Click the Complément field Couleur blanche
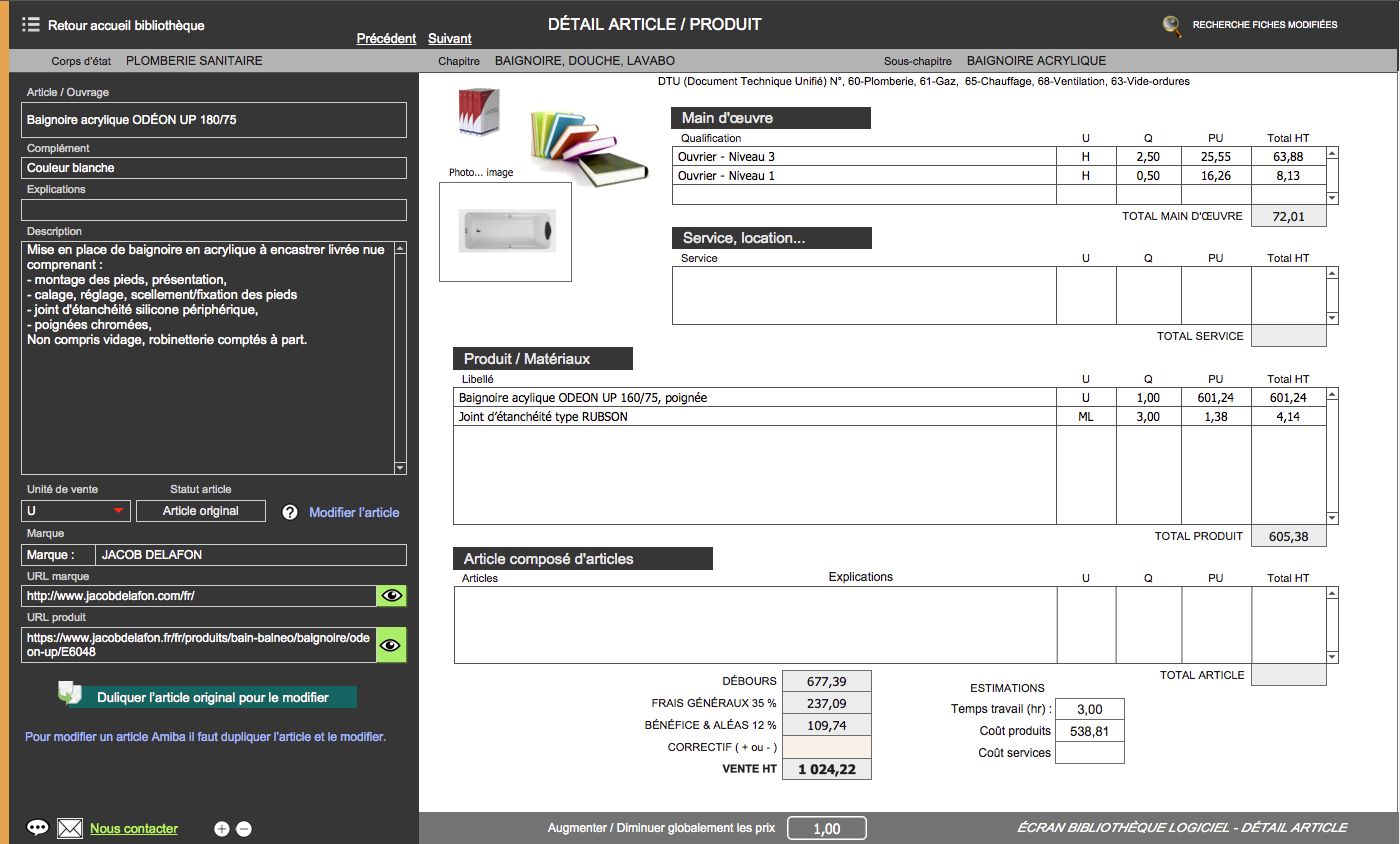This screenshot has width=1400, height=844. (x=214, y=168)
